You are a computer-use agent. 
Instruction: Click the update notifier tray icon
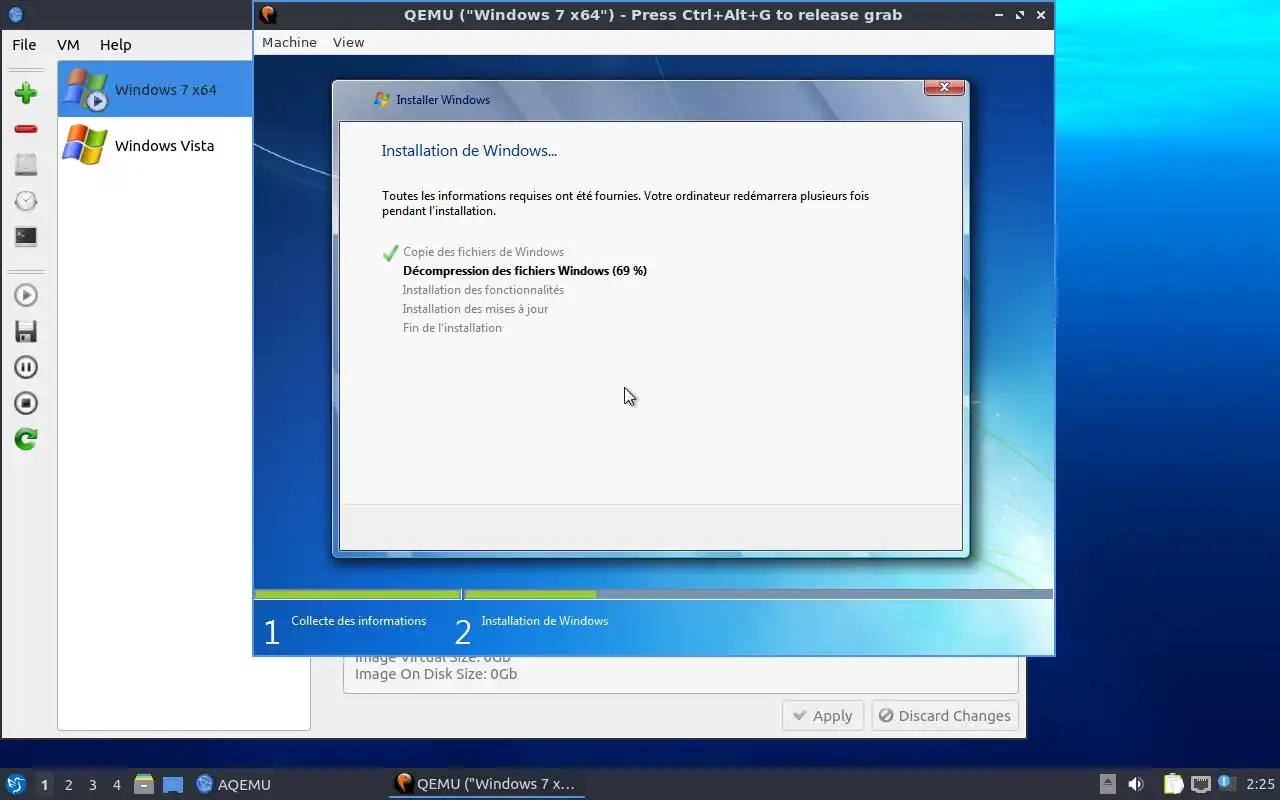(x=1226, y=783)
